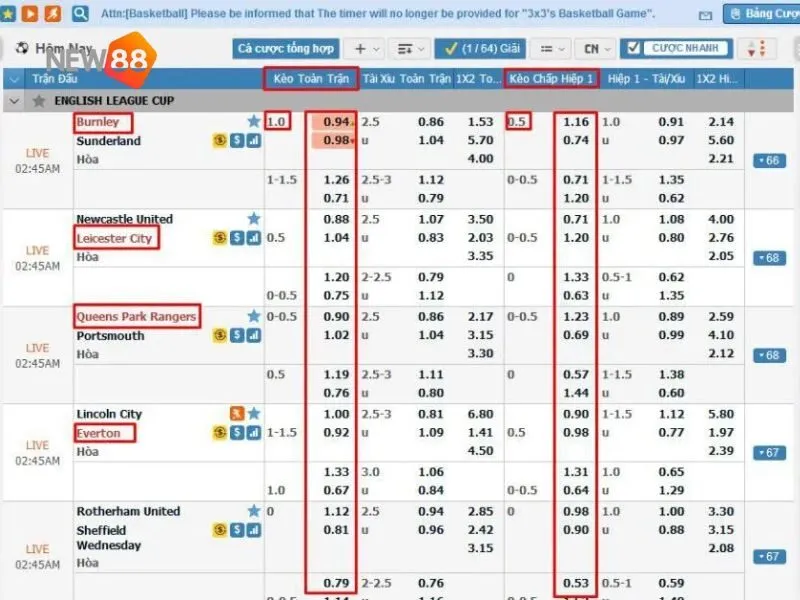Open Leicester City match coin icon
This screenshot has width=800, height=600.
[220, 238]
